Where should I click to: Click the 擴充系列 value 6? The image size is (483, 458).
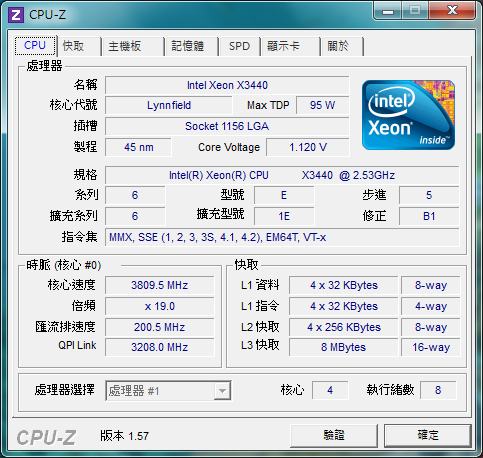[135, 216]
